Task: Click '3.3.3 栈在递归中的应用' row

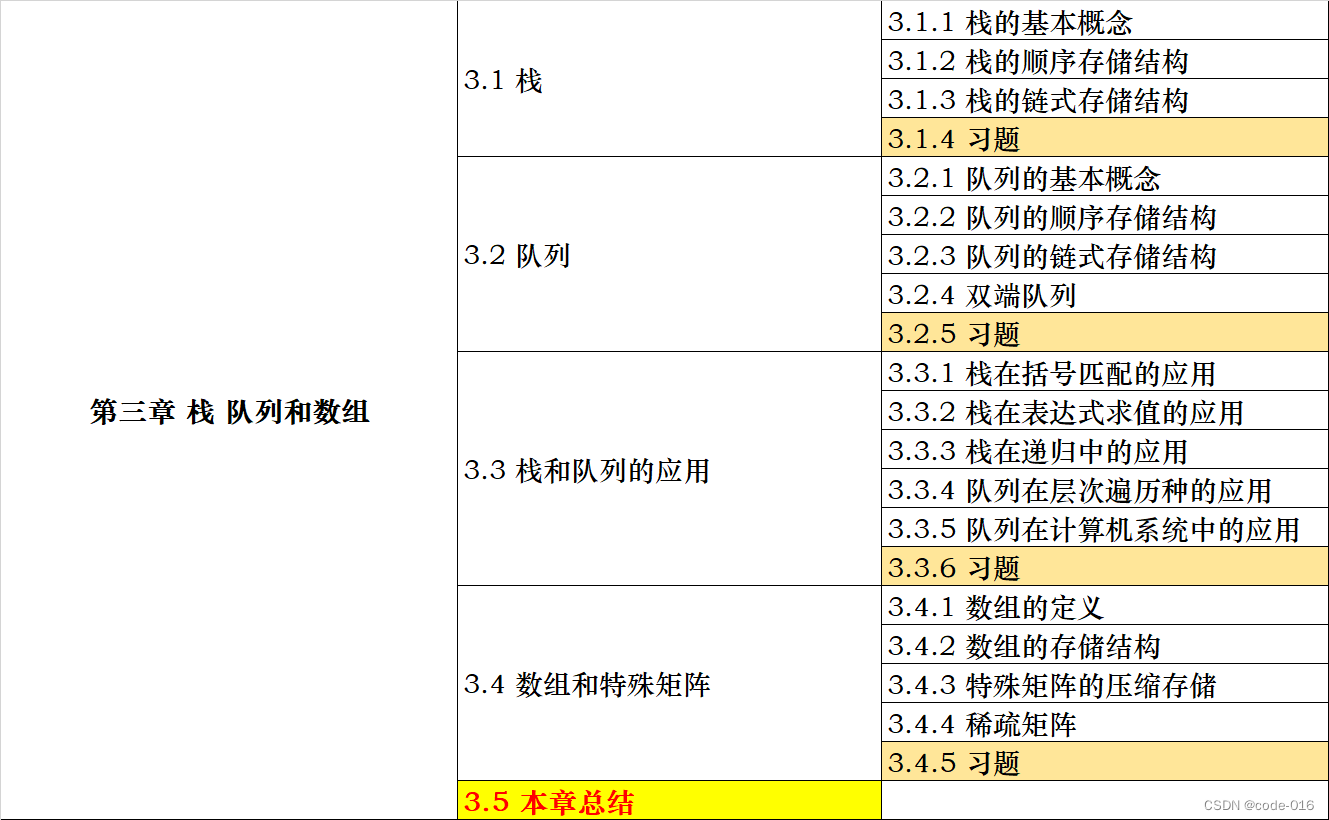Action: click(1105, 450)
